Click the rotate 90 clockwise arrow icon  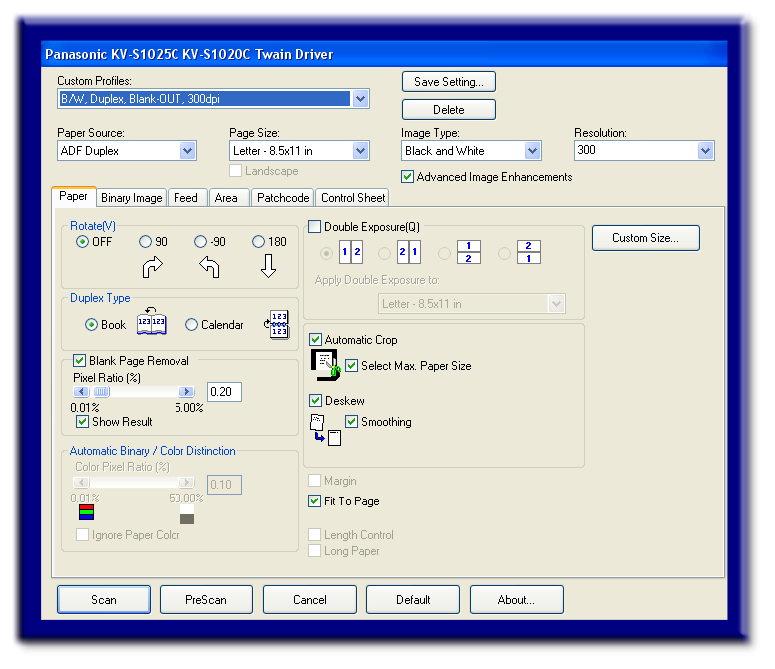[152, 267]
